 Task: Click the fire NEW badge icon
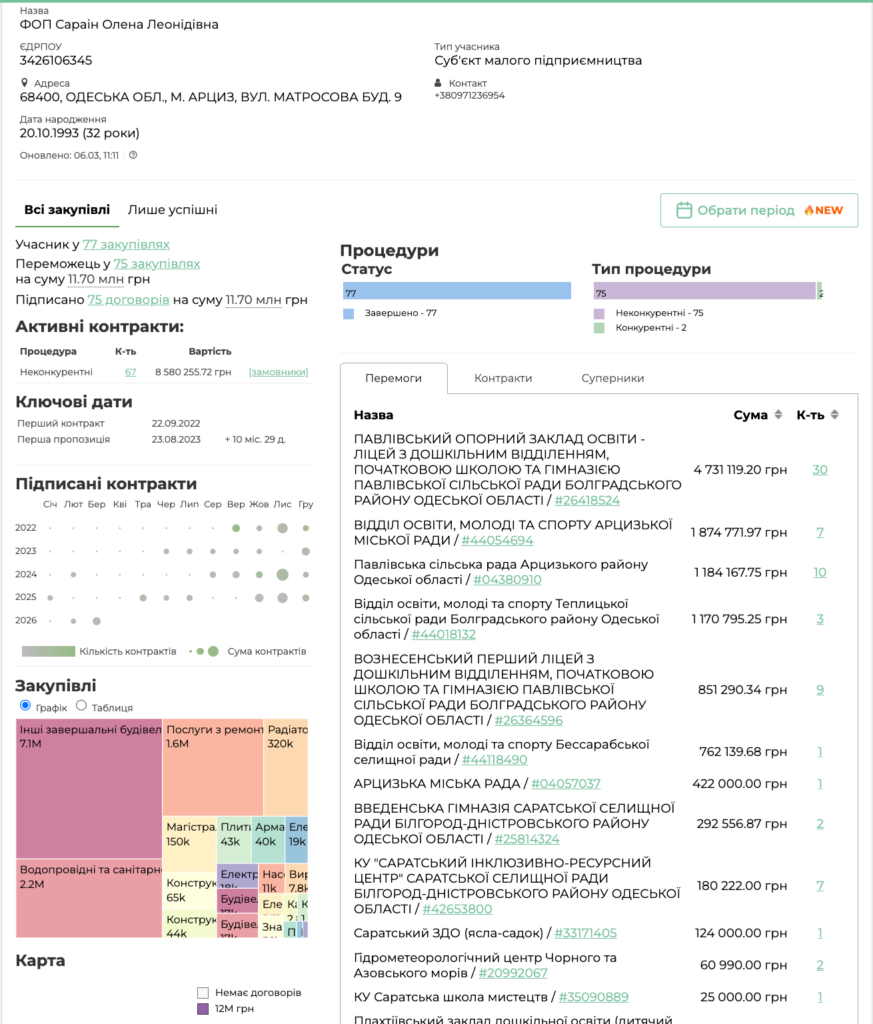tap(809, 210)
